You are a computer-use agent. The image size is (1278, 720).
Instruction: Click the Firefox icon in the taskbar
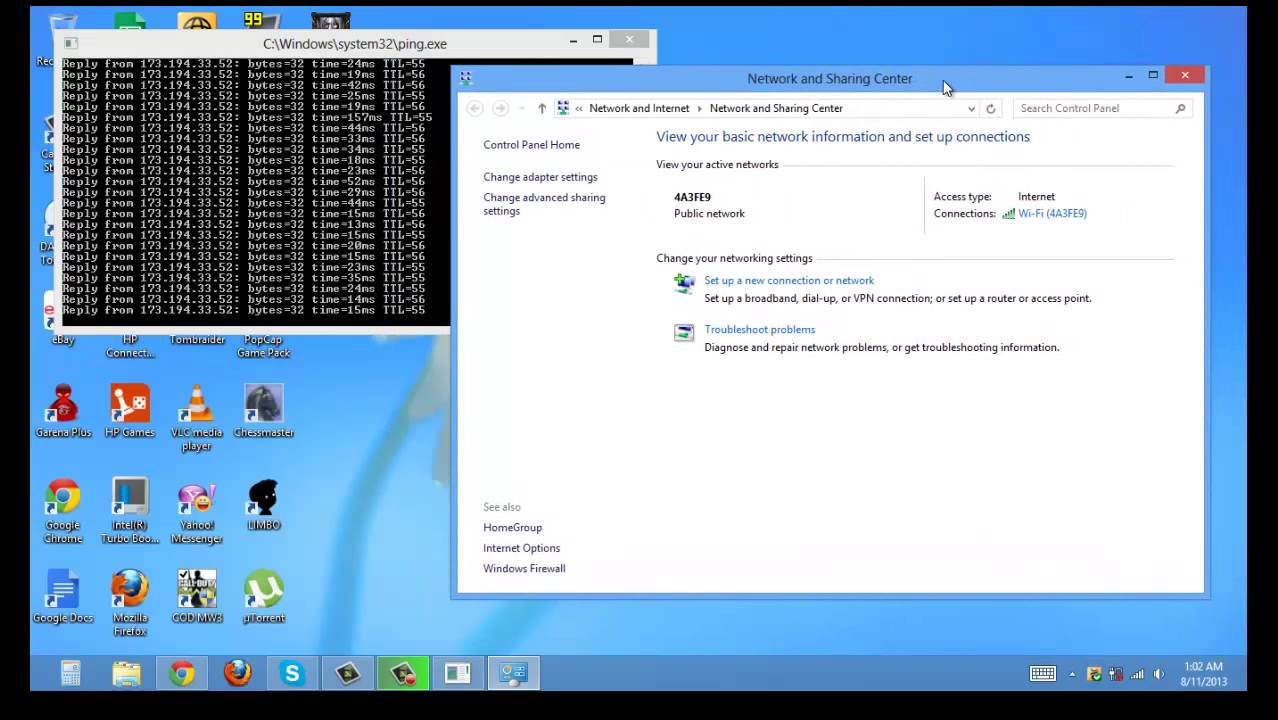tap(237, 673)
